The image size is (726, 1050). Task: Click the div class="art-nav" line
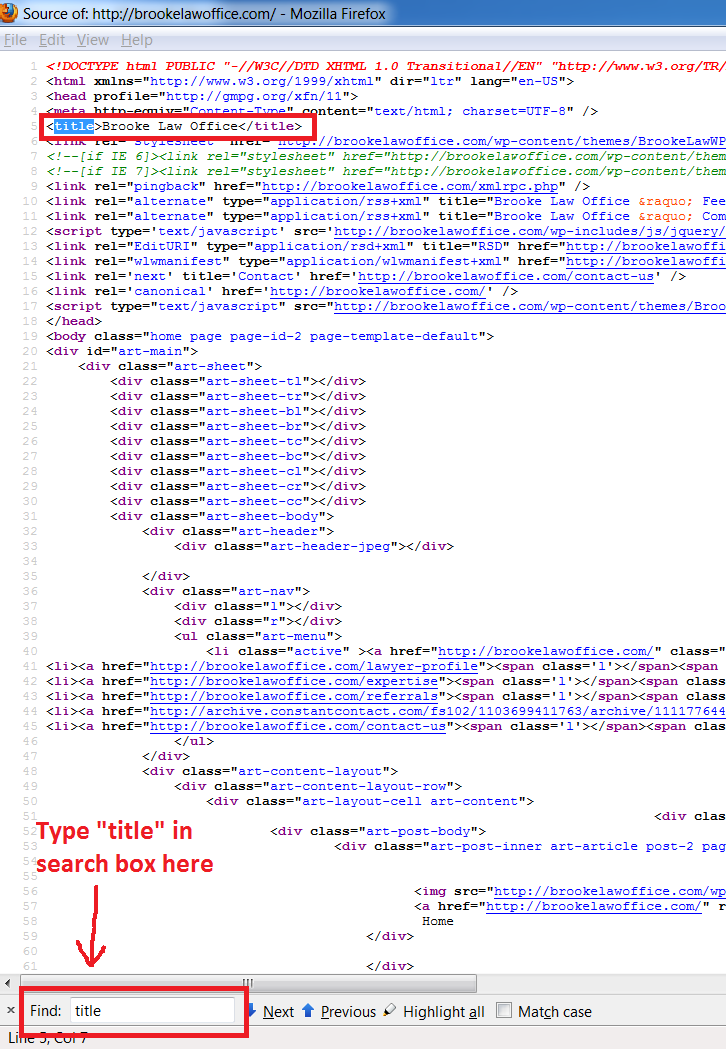click(x=226, y=591)
